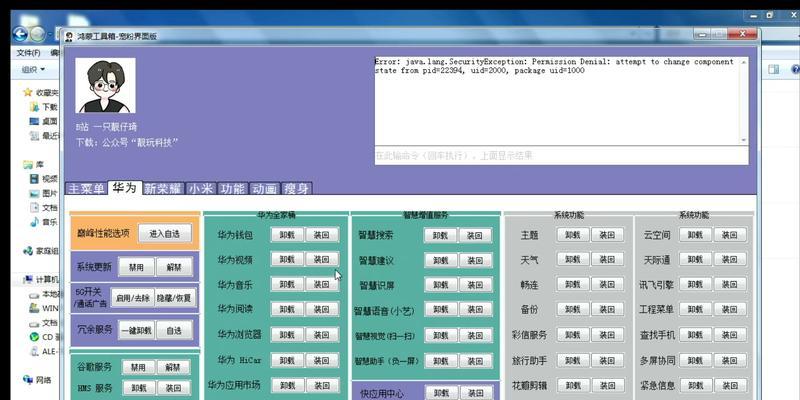Image resolution: width=800 pixels, height=400 pixels.
Task: Click 卸载 for HMS 服务
Action: click(138, 388)
